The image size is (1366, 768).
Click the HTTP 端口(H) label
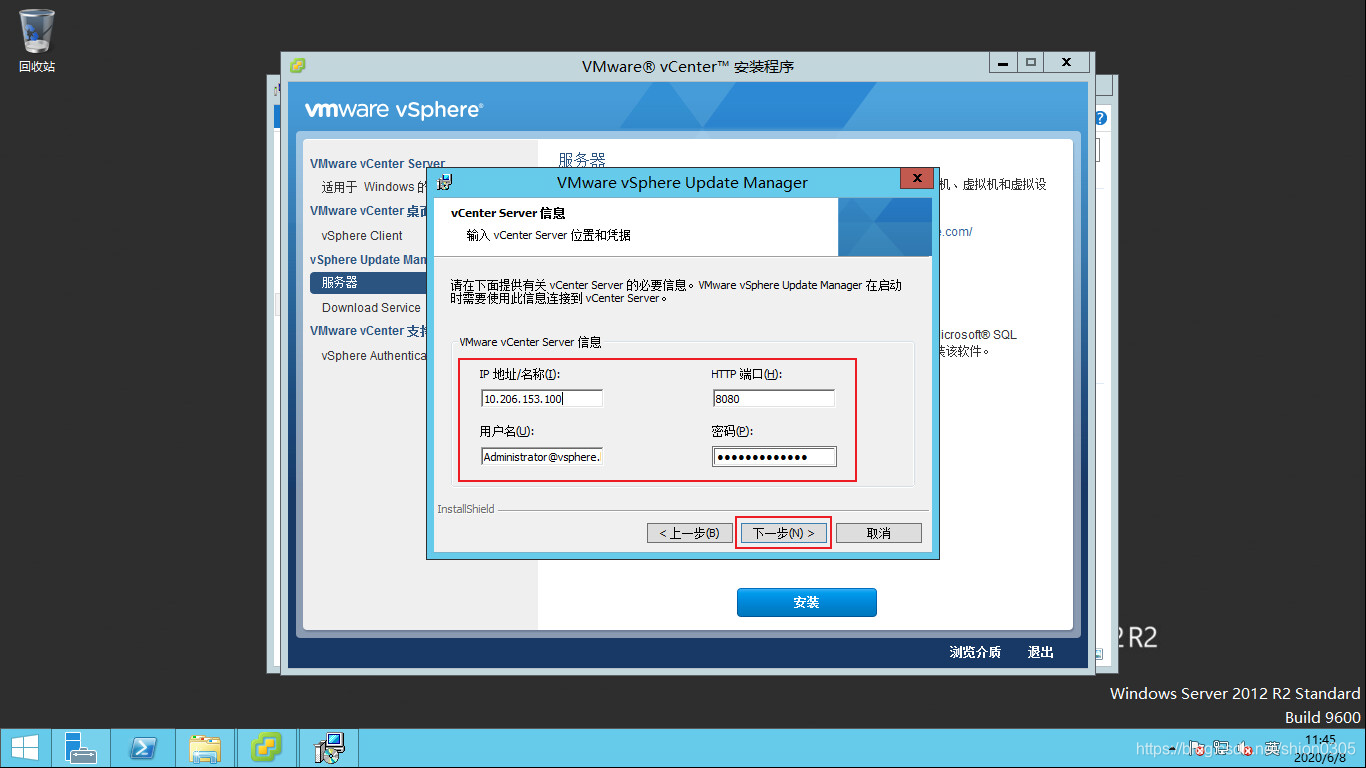746,374
